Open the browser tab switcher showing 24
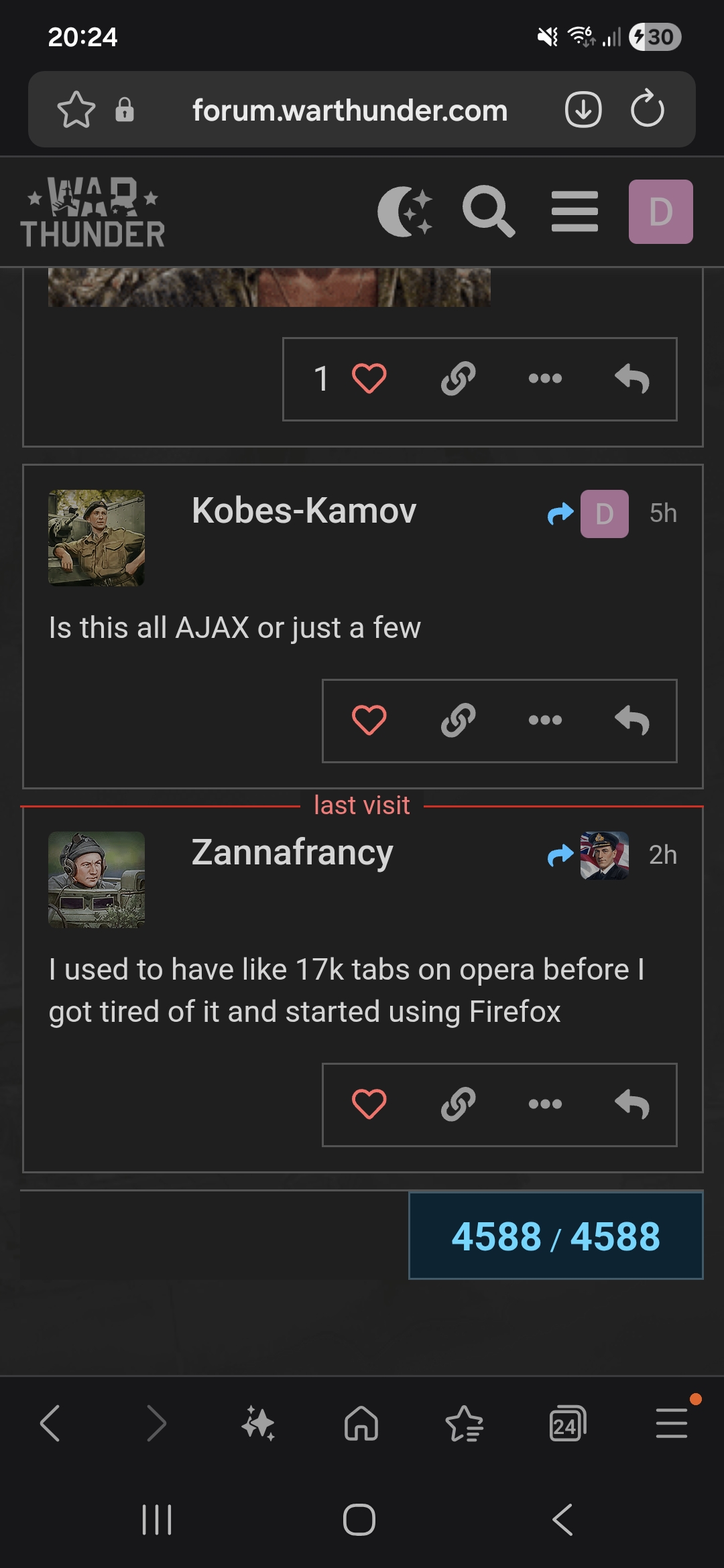The image size is (724, 1568). (x=567, y=1423)
